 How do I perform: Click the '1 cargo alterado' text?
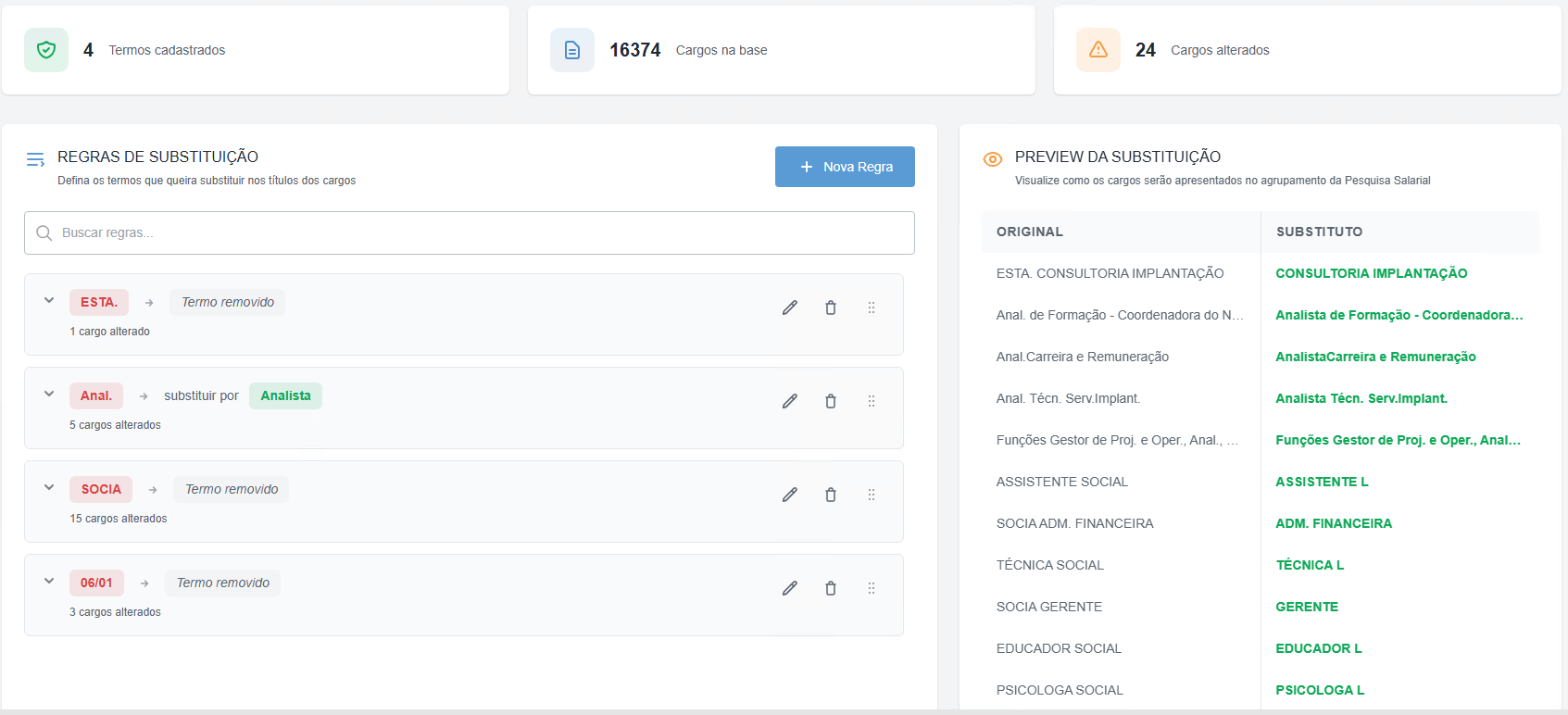click(x=109, y=332)
